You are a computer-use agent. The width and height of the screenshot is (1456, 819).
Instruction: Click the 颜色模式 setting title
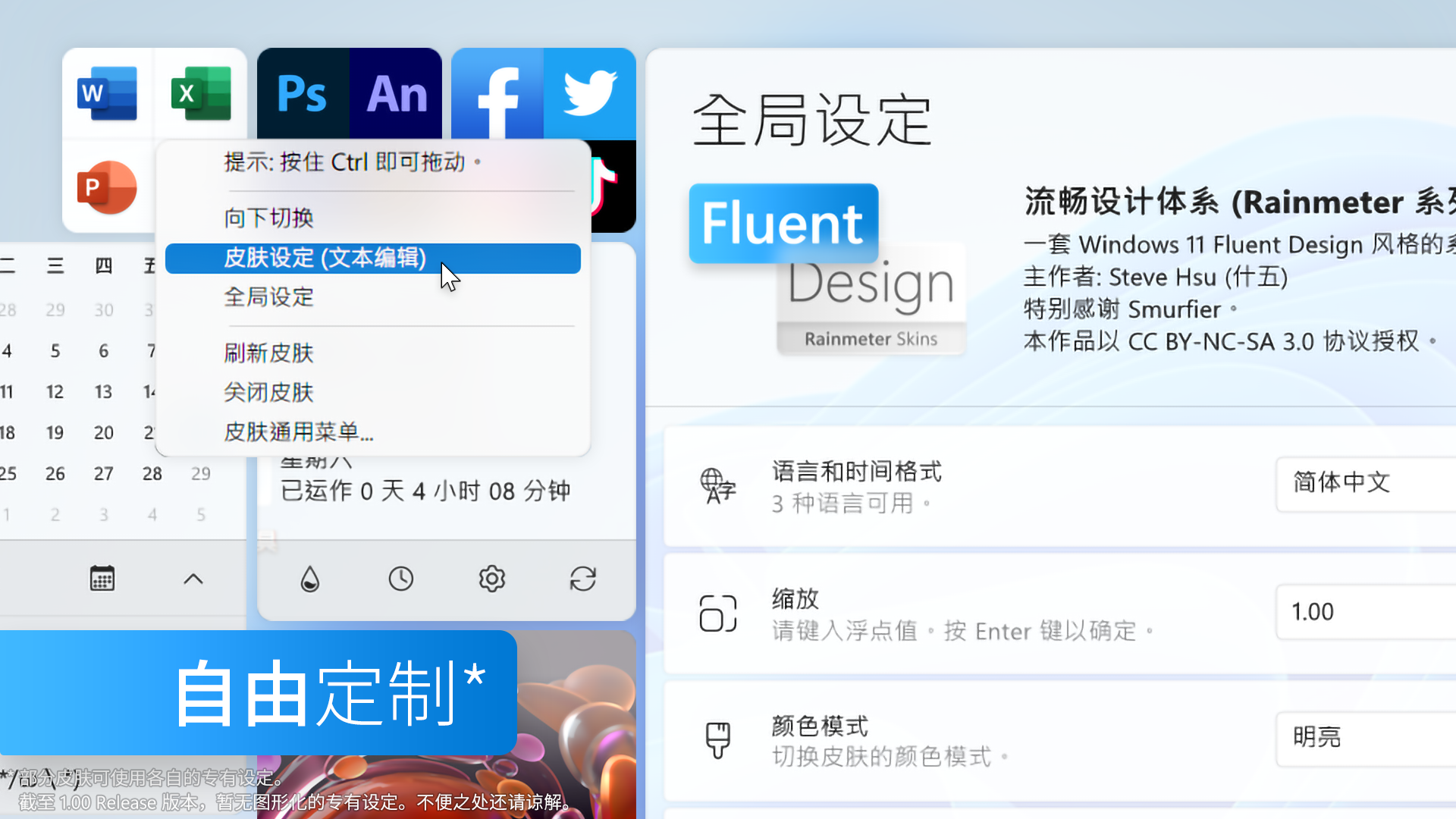[x=821, y=726]
